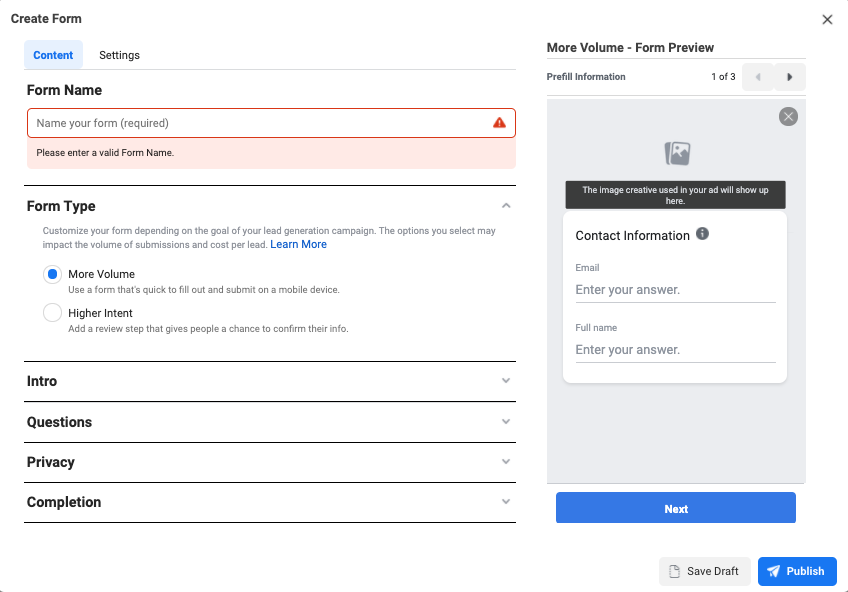
Task: Click the Form Name input field
Action: click(x=260, y=123)
